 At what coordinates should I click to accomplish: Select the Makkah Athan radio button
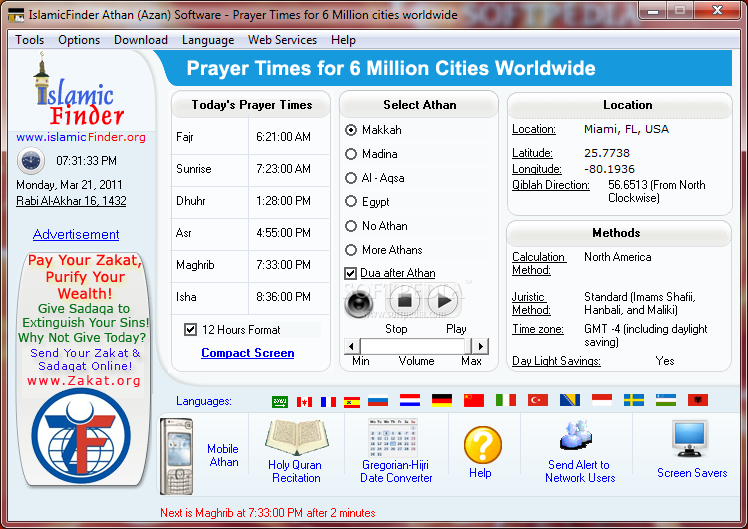click(351, 130)
